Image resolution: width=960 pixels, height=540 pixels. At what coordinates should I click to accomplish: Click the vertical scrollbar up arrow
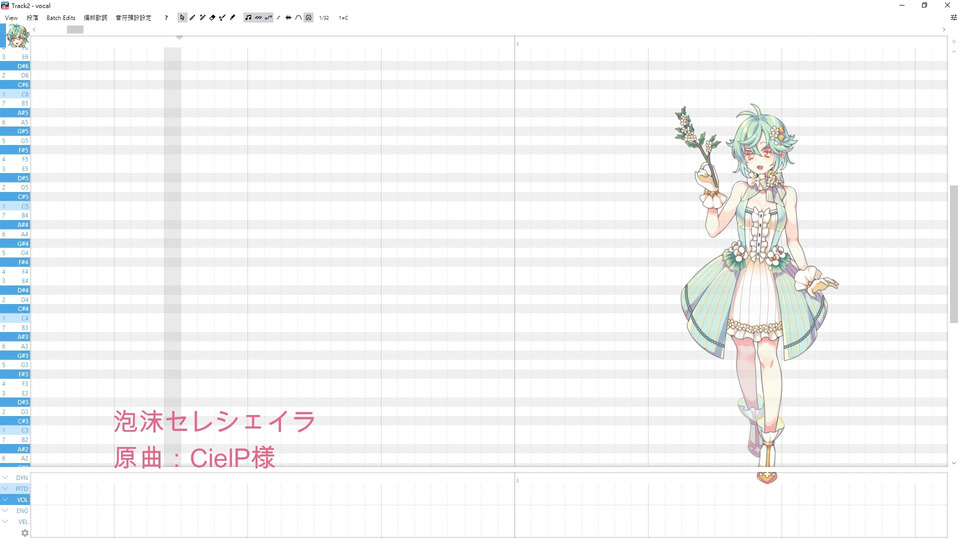click(953, 51)
